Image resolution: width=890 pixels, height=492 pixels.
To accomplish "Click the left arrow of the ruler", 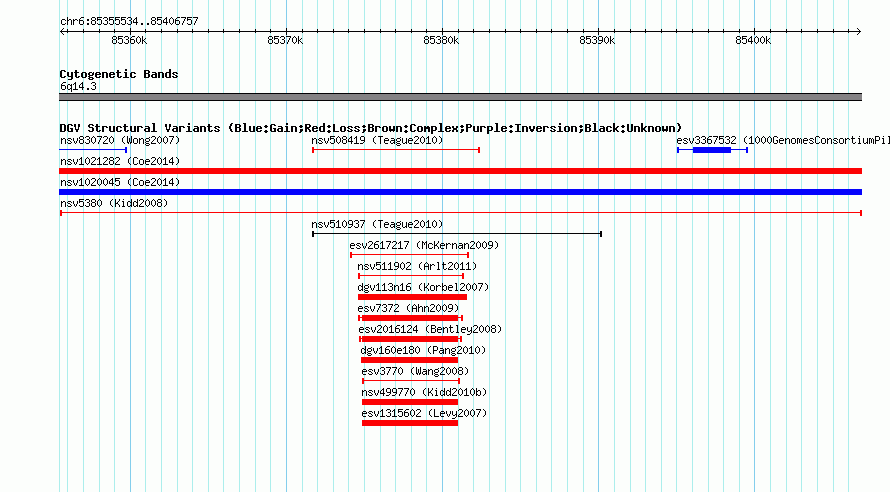I will pyautogui.click(x=62, y=31).
